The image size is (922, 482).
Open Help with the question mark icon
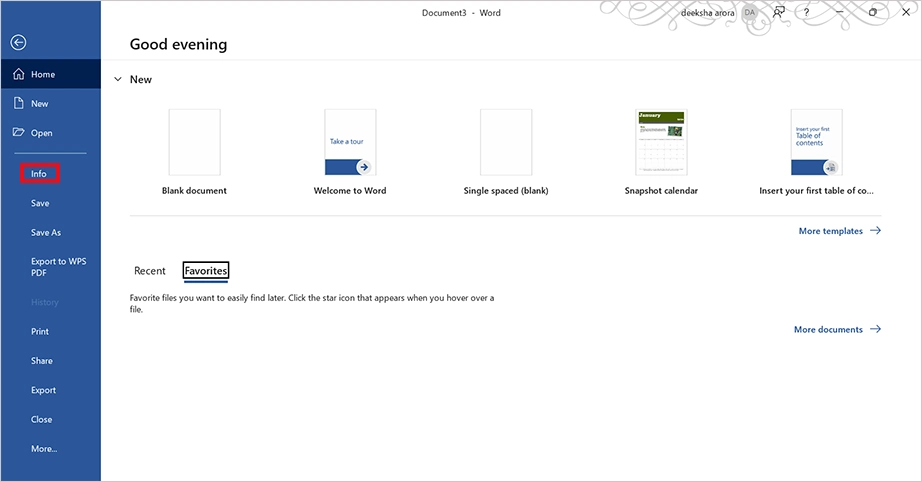coord(806,12)
